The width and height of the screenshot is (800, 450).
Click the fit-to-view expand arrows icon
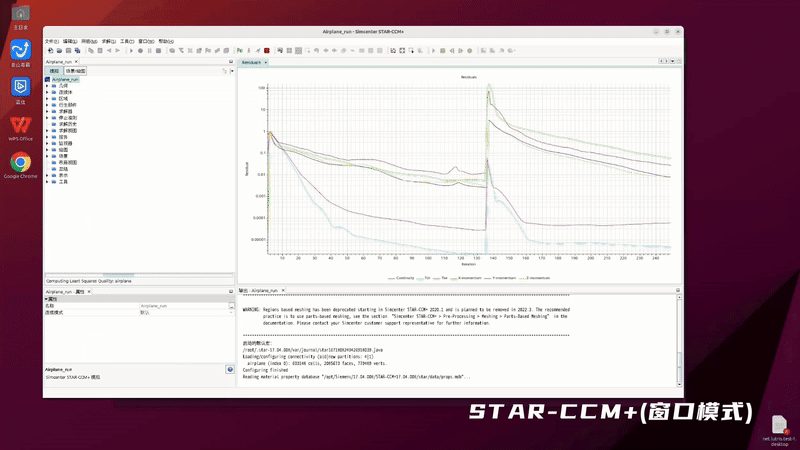click(x=402, y=51)
